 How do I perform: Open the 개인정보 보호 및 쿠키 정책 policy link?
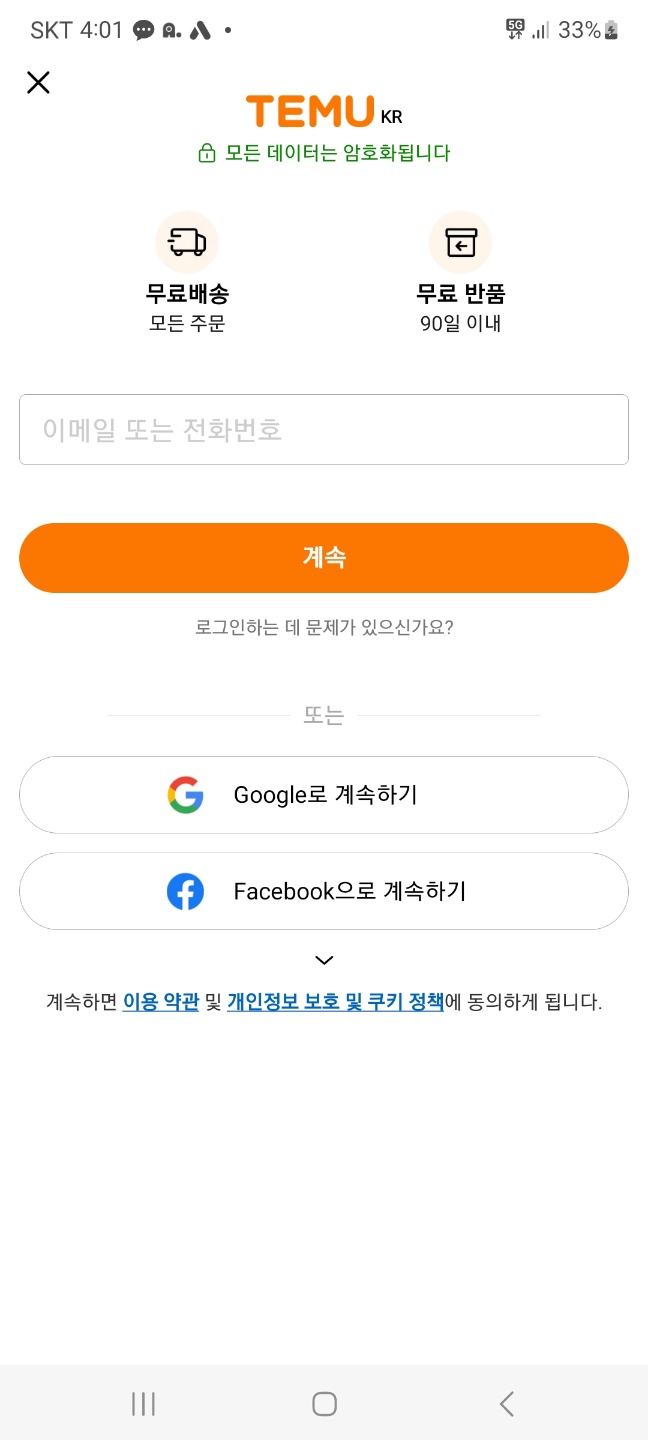pos(335,1002)
